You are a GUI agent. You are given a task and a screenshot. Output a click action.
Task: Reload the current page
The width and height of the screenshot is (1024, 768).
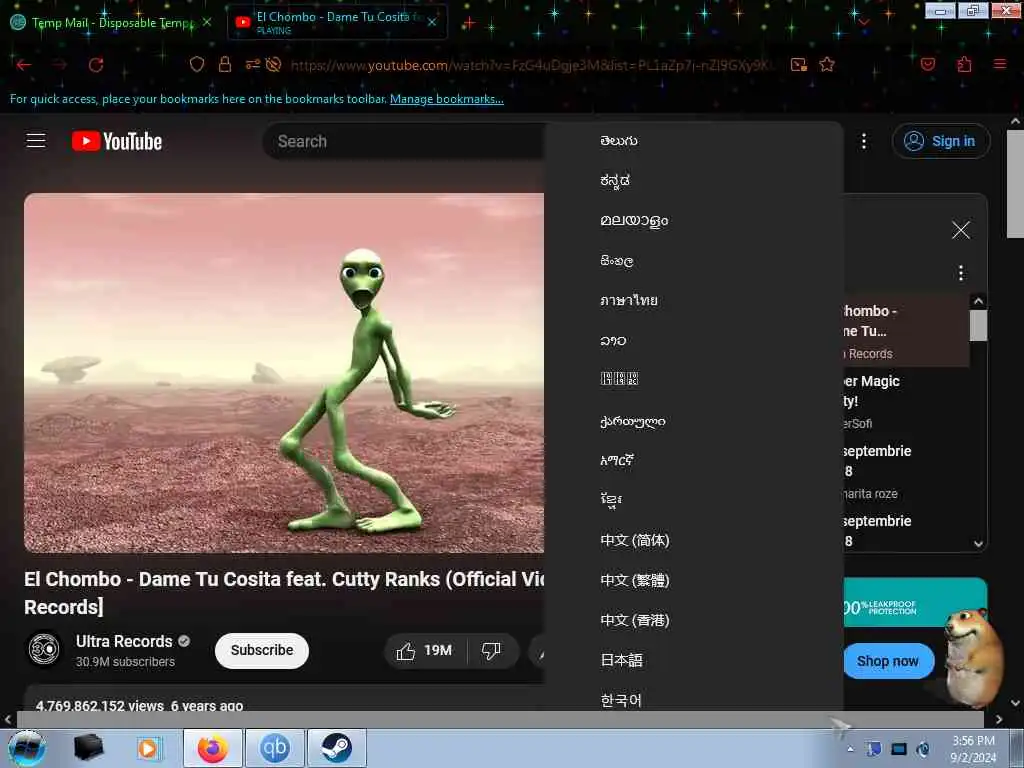(x=96, y=65)
